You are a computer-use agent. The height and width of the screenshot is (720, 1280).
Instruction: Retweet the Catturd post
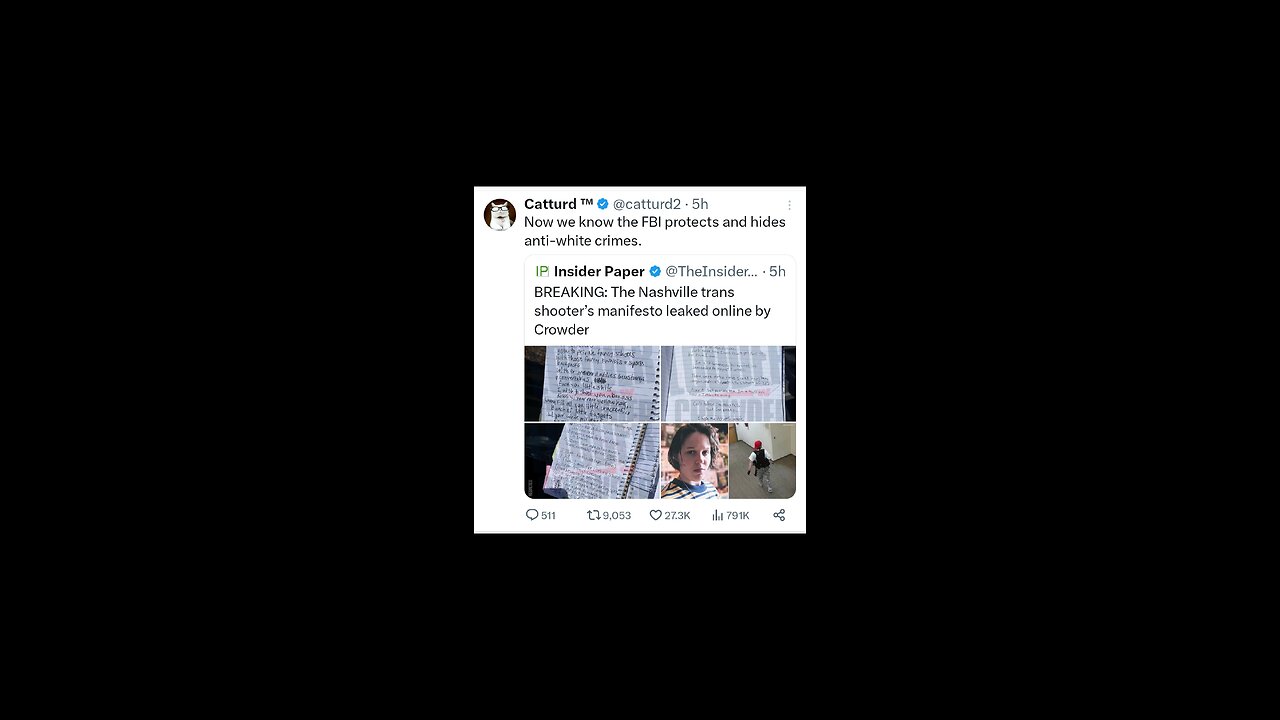(x=593, y=515)
